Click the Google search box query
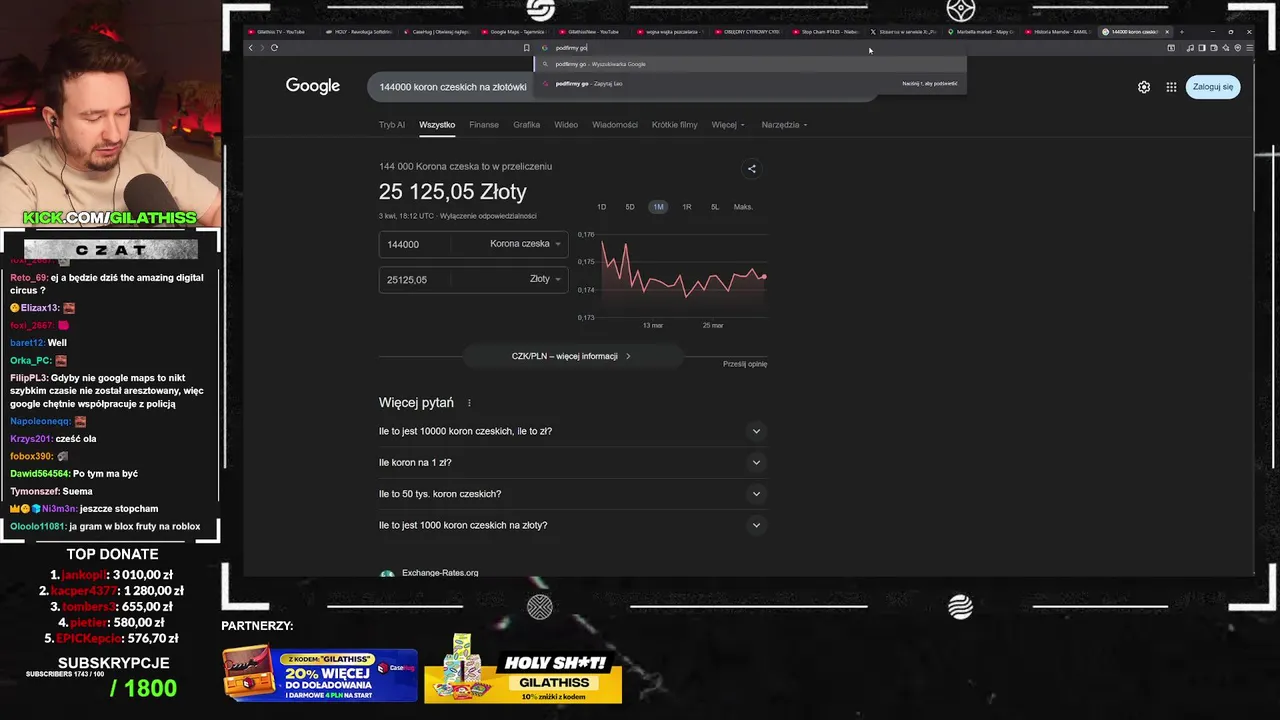Viewport: 1280px width, 720px height. [x=453, y=87]
